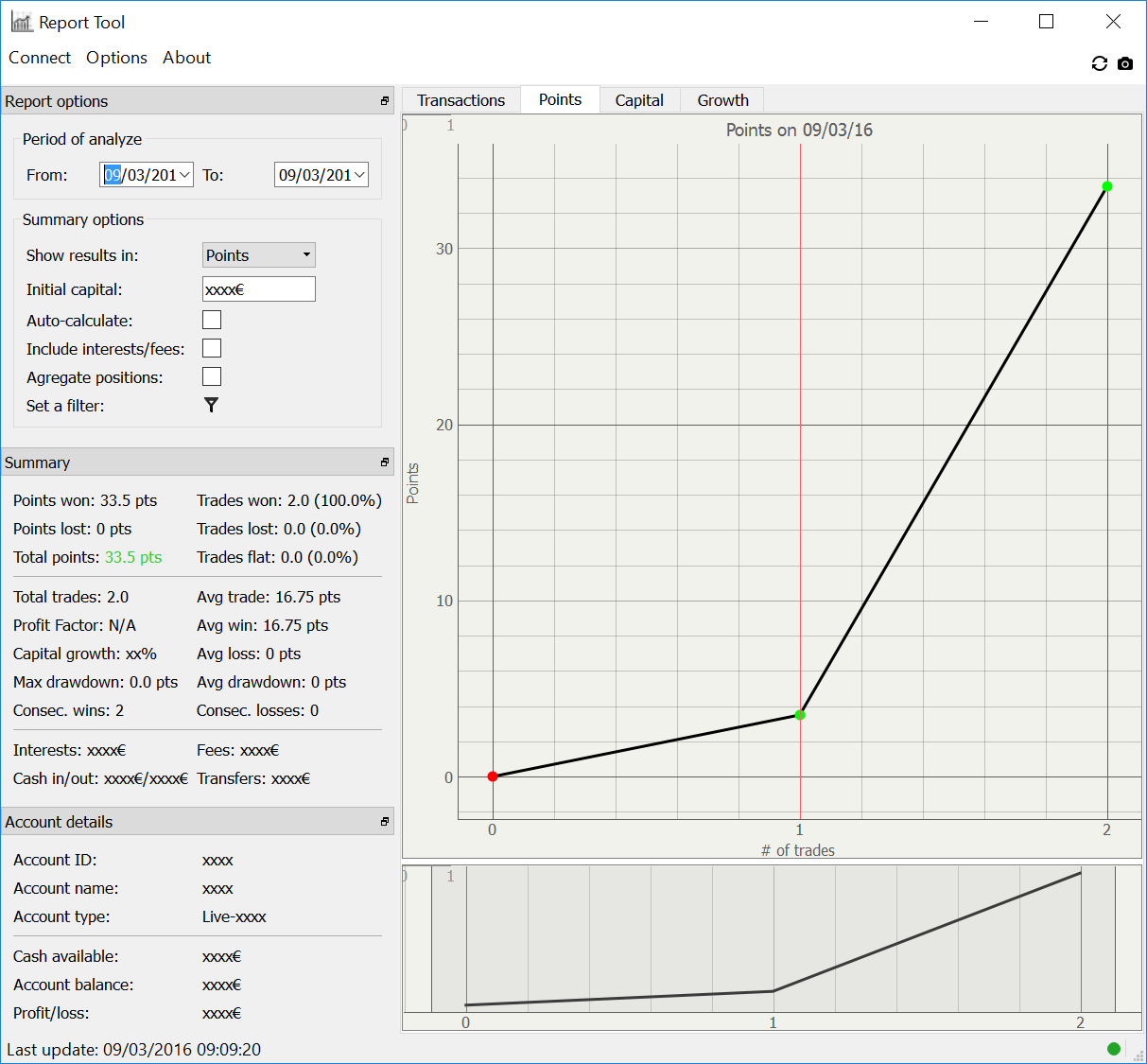Undock the Account details panel

click(x=385, y=822)
